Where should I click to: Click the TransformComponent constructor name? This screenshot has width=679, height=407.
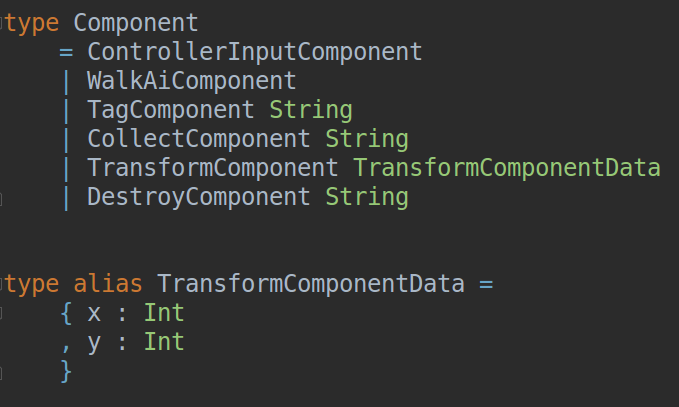[x=213, y=168]
